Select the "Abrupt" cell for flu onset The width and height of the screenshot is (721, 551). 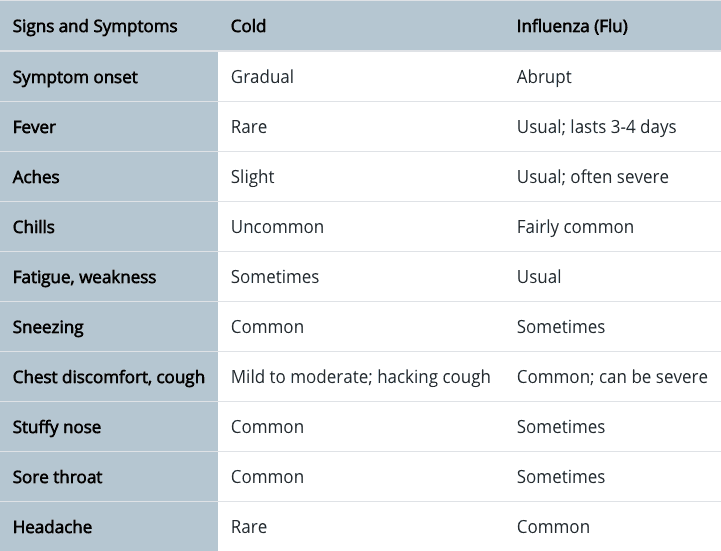point(544,77)
